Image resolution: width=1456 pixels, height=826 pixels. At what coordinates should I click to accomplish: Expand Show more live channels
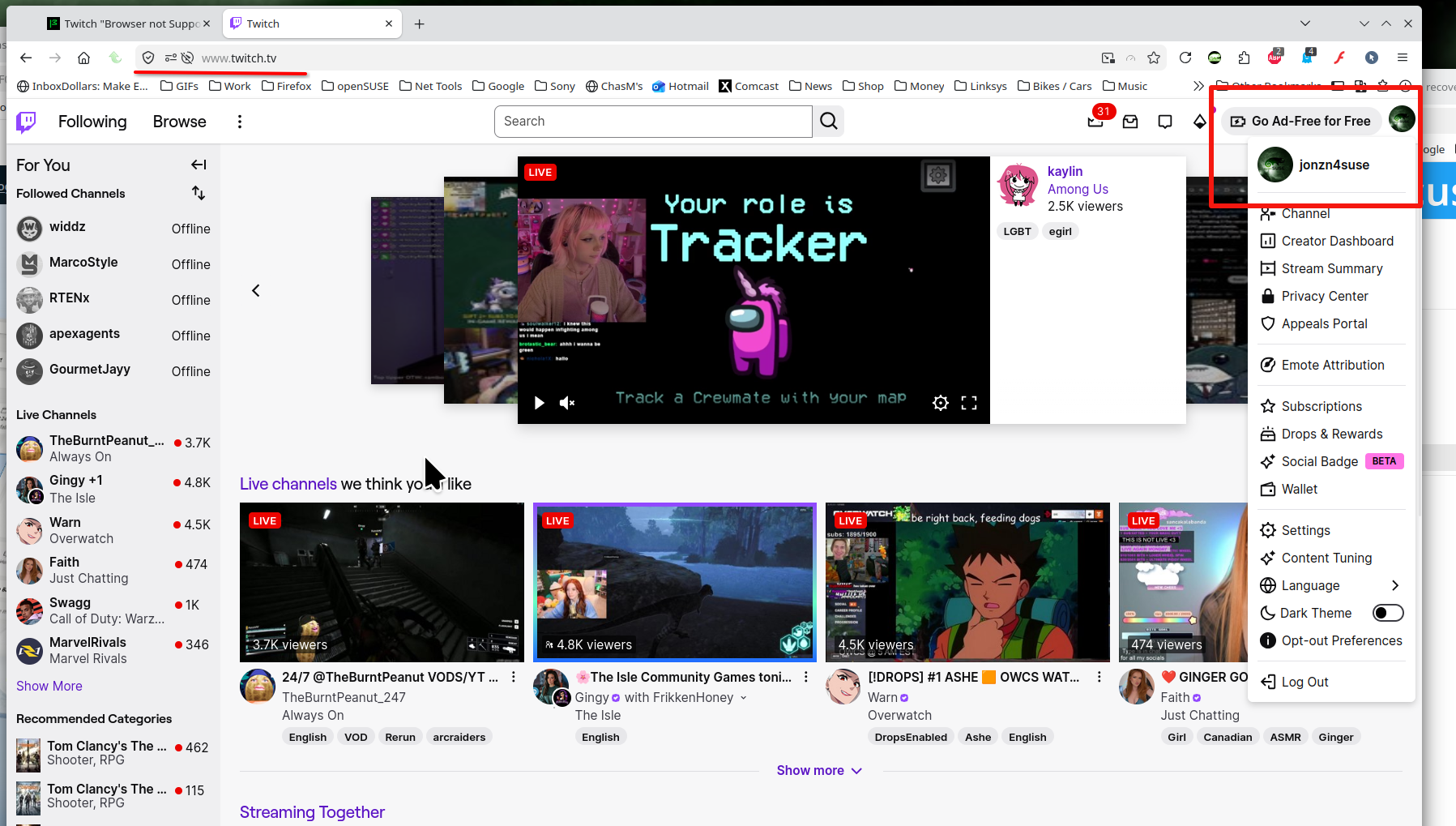819,770
